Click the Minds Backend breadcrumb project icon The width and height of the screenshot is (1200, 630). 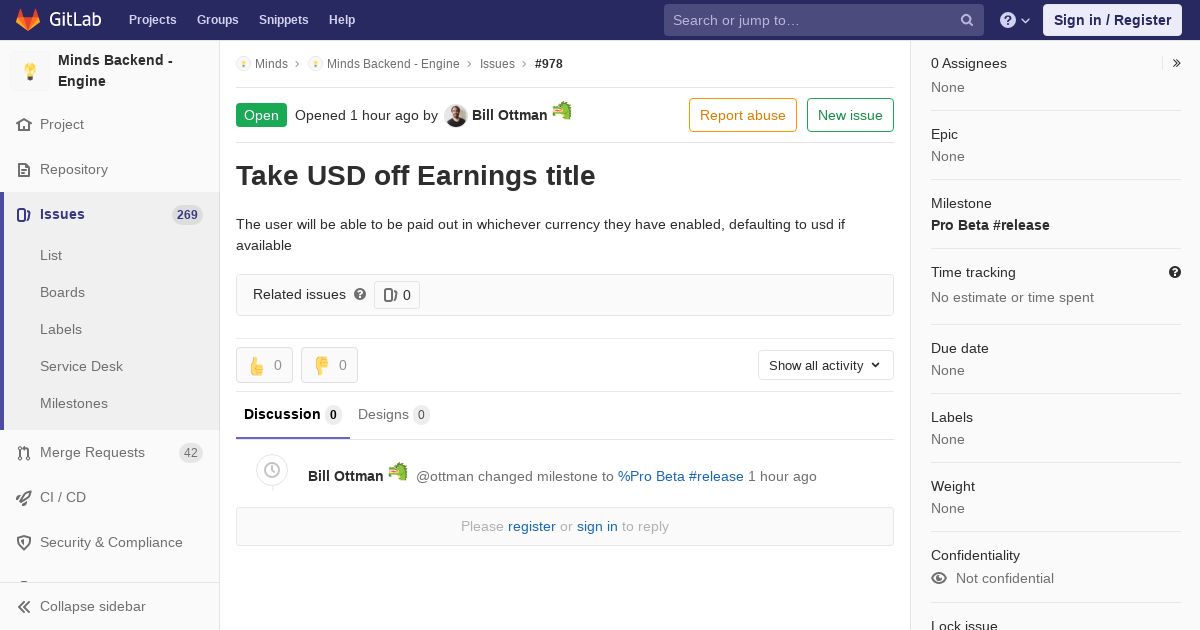(315, 64)
